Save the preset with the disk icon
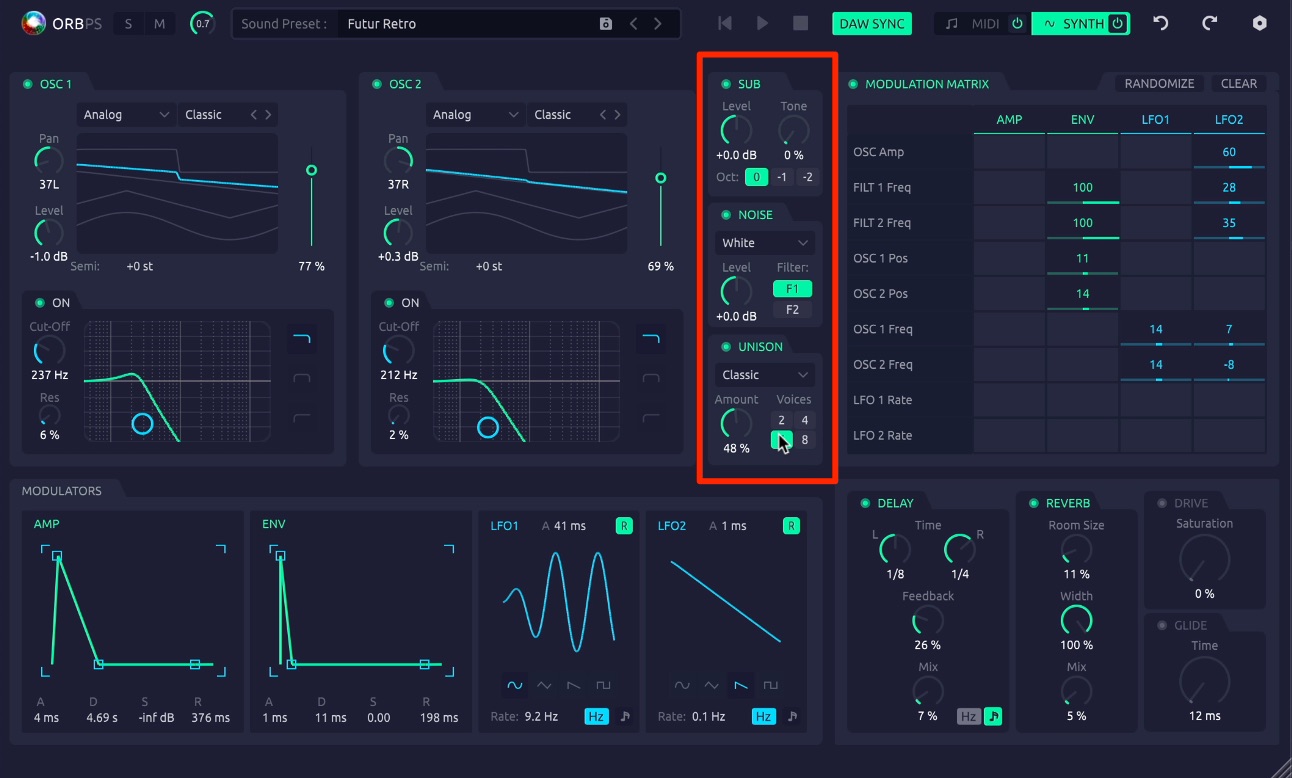 pos(605,24)
